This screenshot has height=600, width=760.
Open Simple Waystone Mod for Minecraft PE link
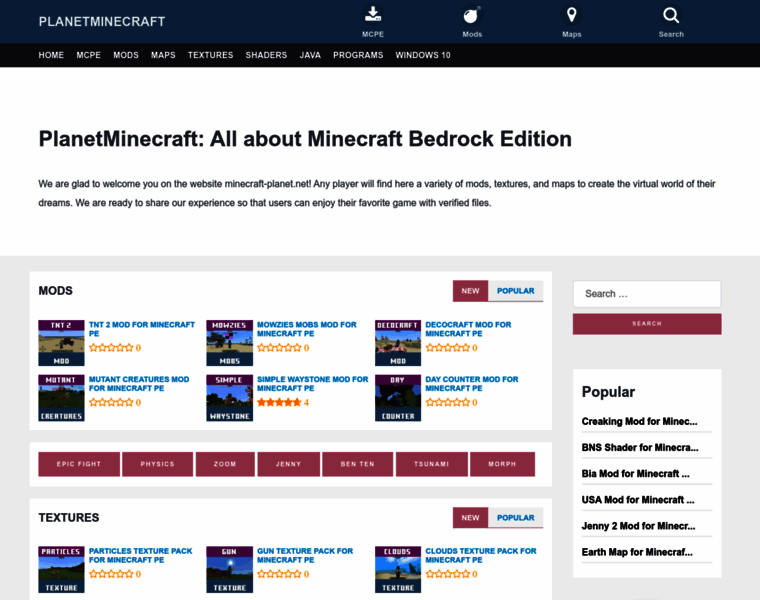(x=312, y=384)
